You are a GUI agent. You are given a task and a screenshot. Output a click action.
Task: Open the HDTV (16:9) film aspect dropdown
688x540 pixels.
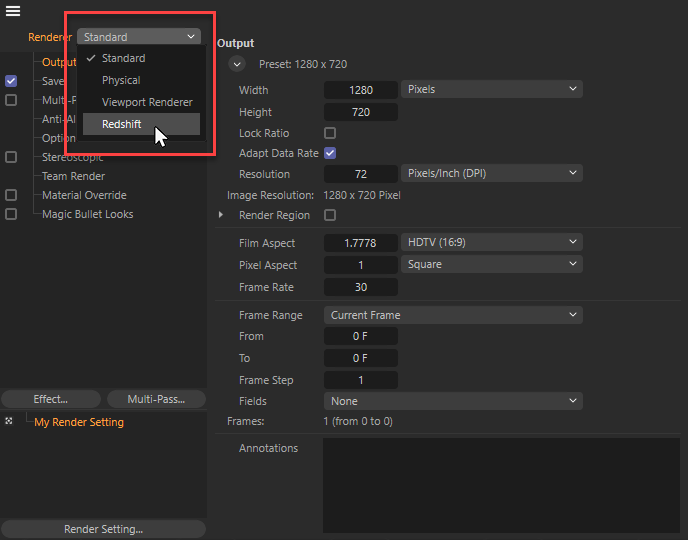point(492,242)
